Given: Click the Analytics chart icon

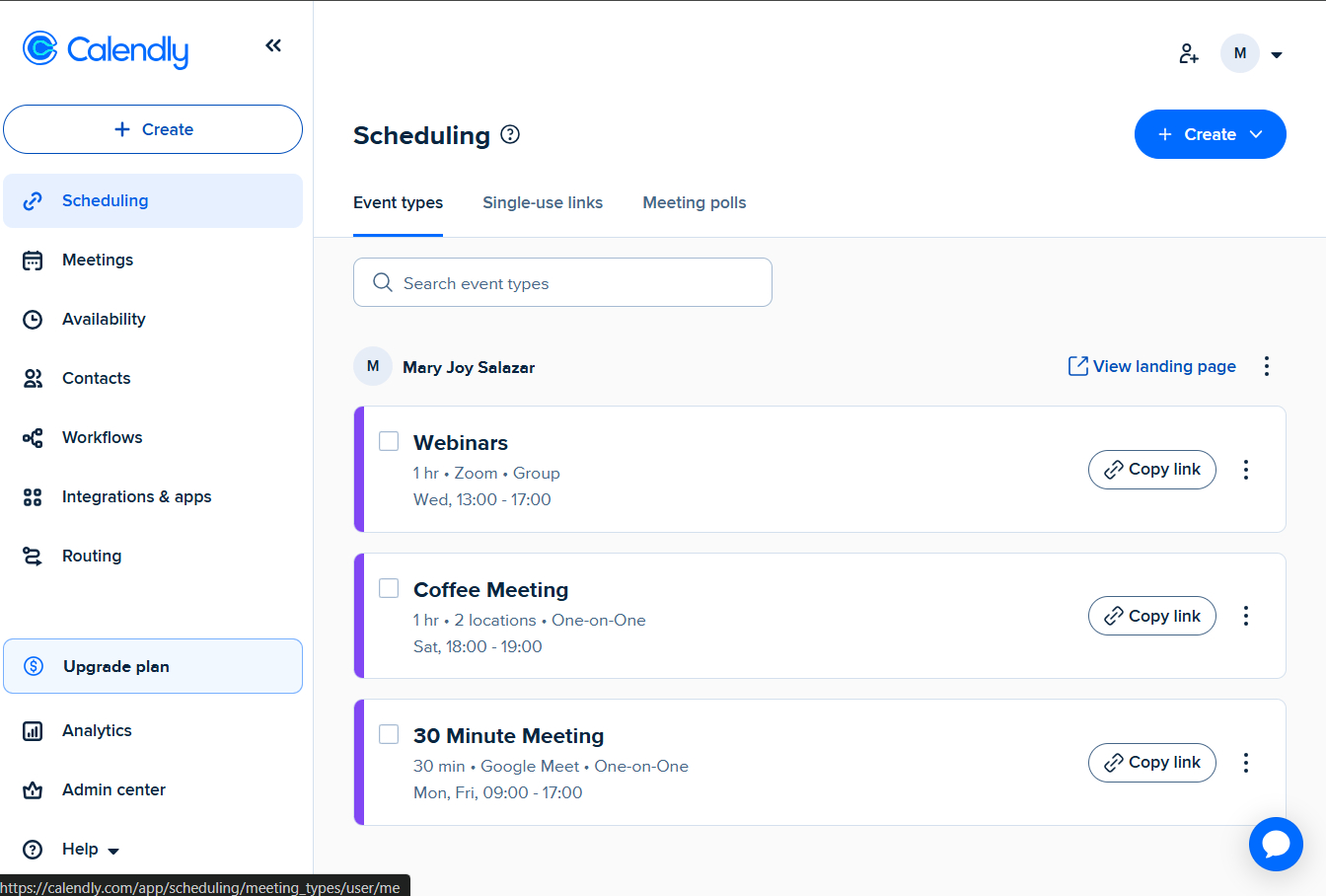Looking at the screenshot, I should click(x=33, y=731).
